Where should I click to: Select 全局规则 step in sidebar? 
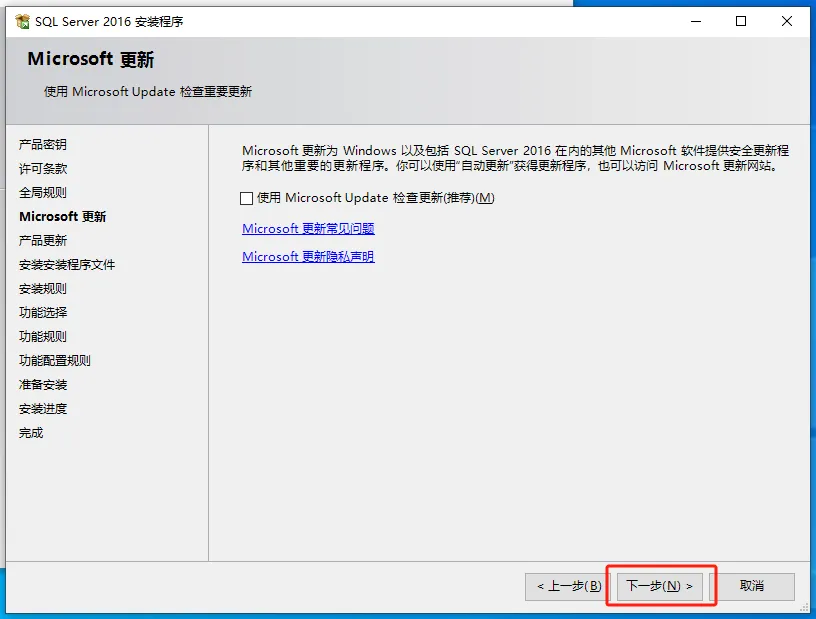click(x=43, y=193)
